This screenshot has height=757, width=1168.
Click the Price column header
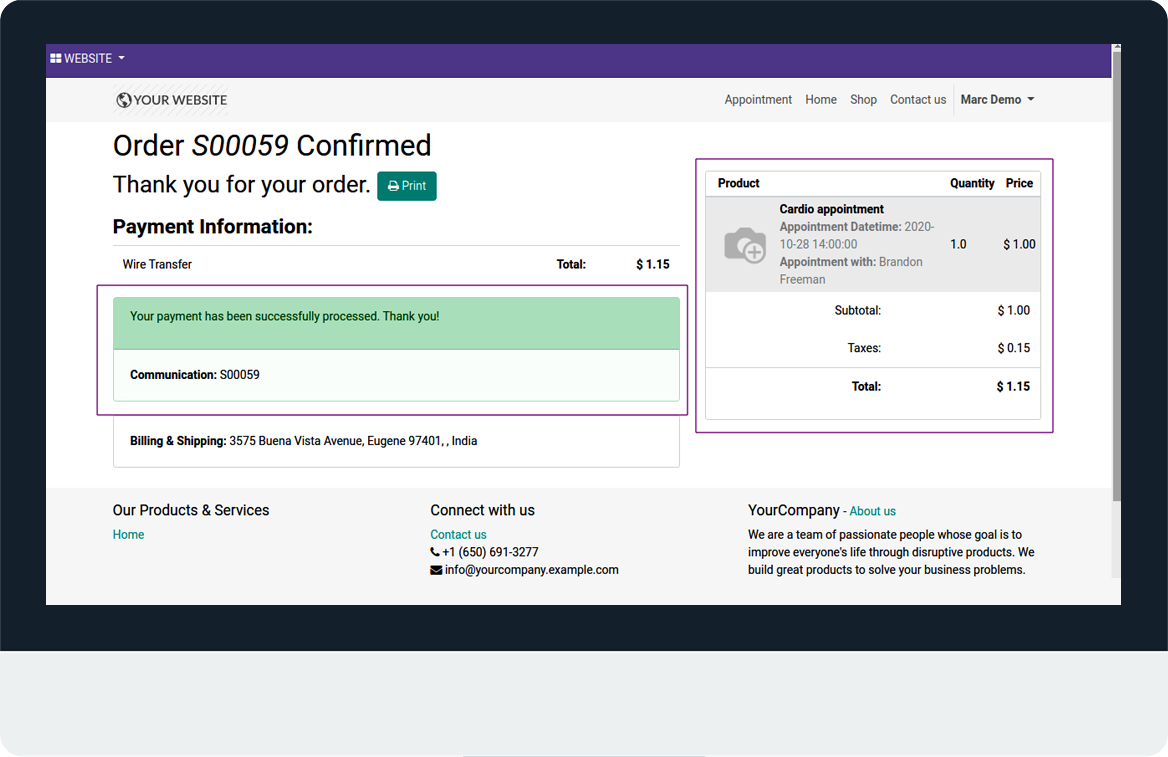(1019, 183)
